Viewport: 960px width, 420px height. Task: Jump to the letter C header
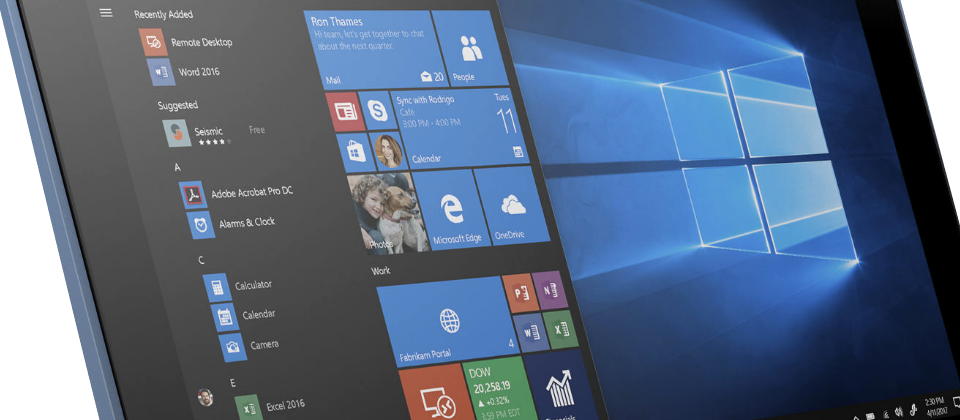(201, 260)
